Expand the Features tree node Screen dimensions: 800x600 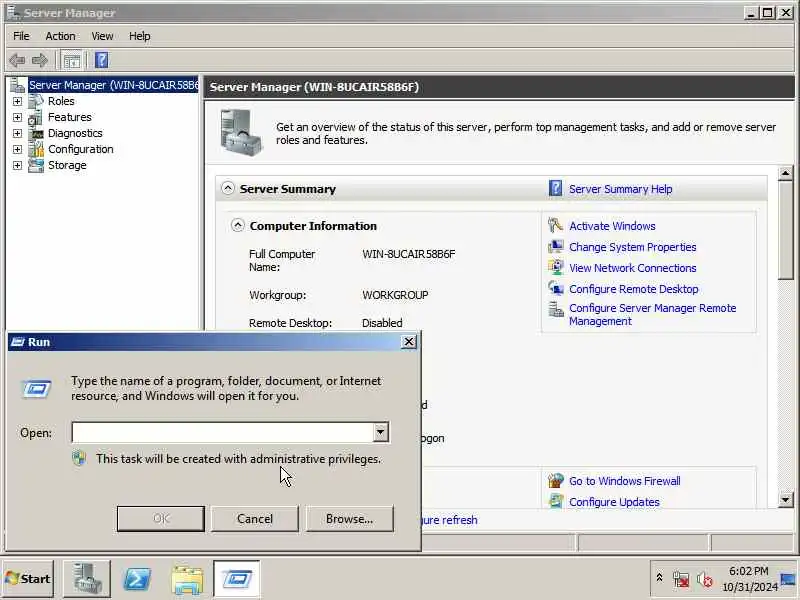click(x=17, y=117)
